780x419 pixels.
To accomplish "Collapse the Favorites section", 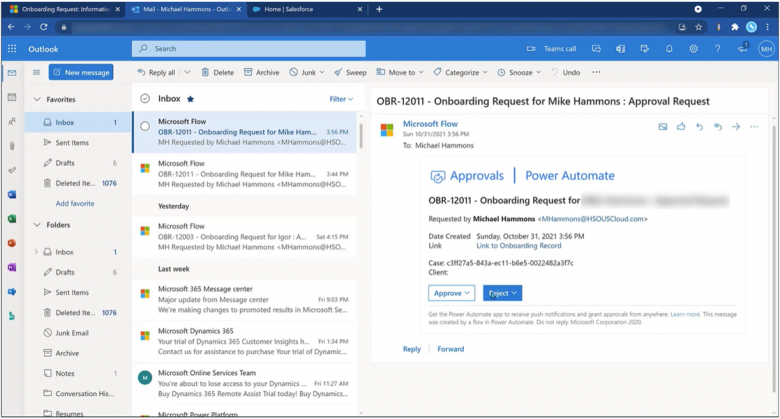I will click(37, 100).
